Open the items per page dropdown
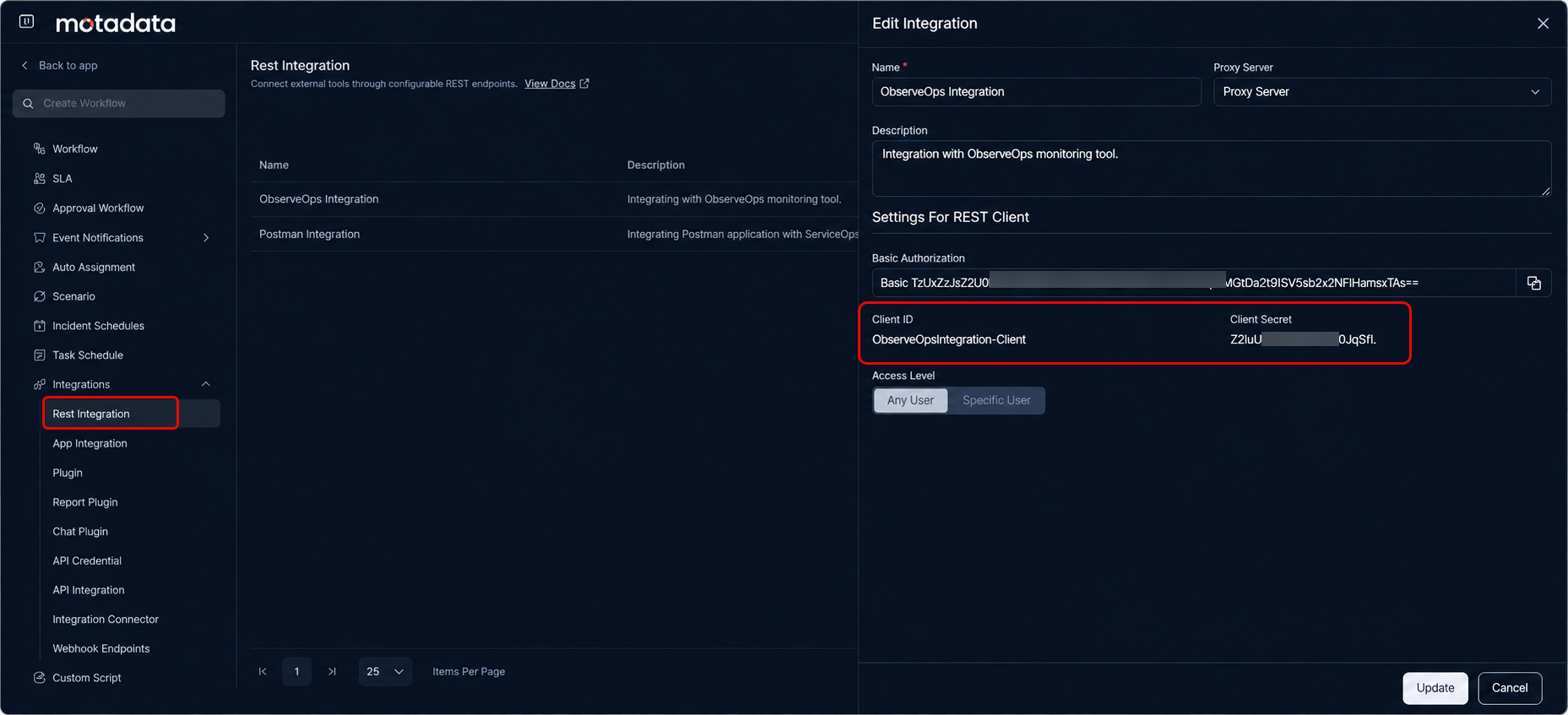Image resolution: width=1568 pixels, height=715 pixels. click(385, 672)
